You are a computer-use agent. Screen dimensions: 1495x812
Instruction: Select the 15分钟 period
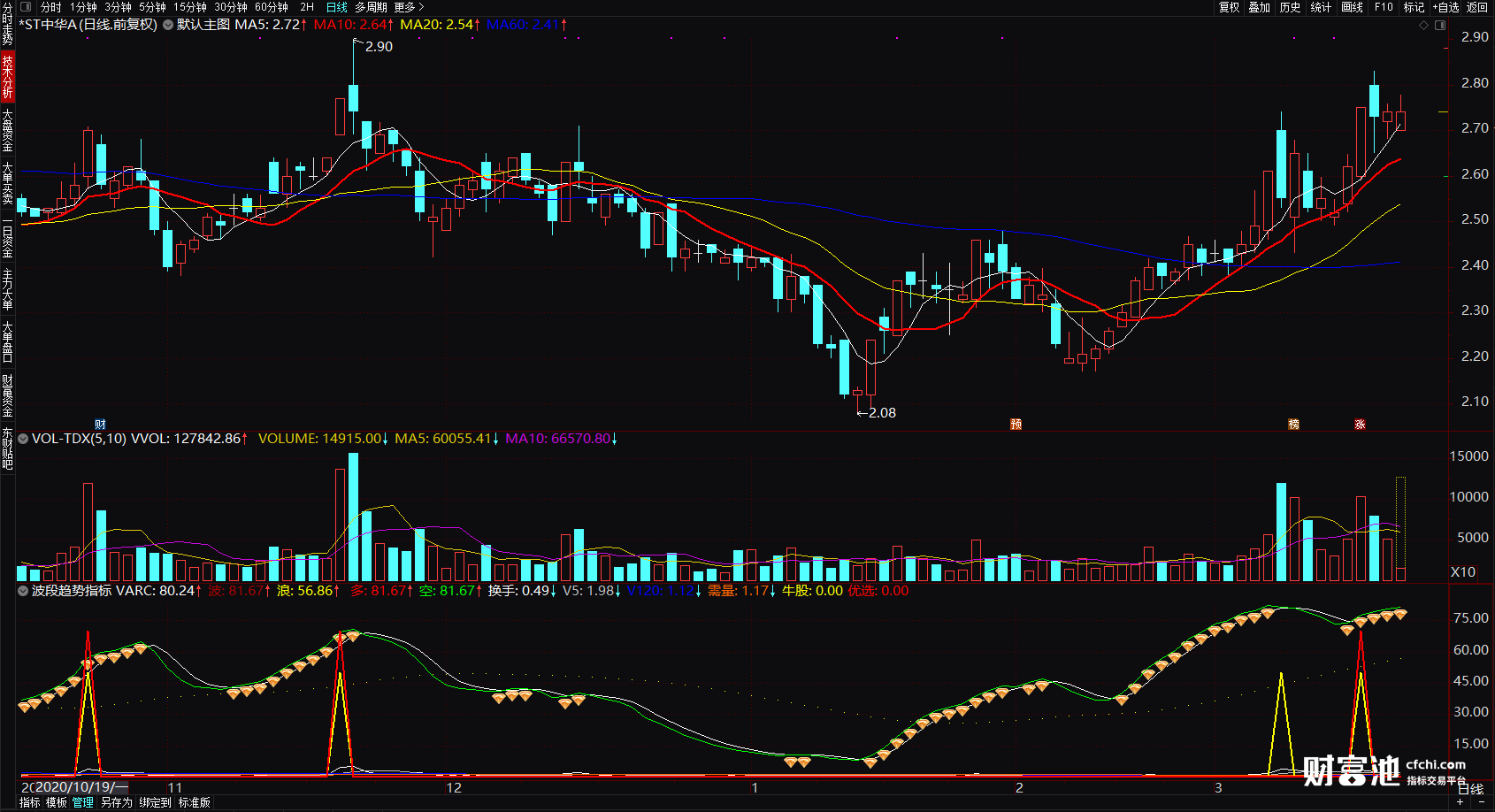190,7
